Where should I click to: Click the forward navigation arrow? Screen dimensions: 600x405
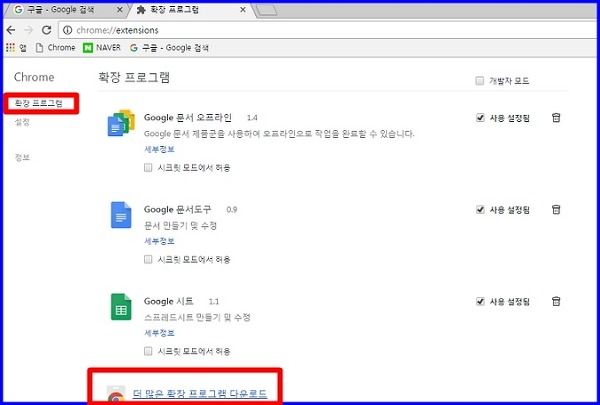[x=29, y=30]
